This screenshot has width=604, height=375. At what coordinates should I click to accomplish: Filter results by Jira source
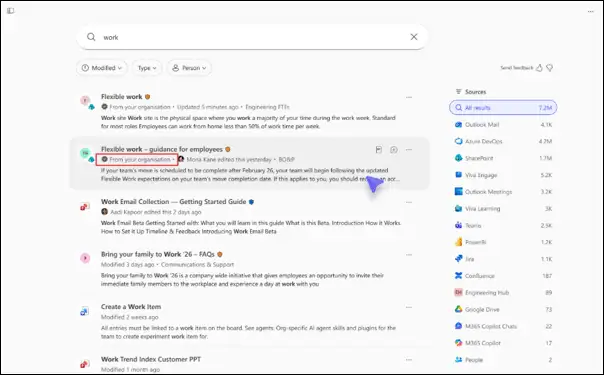click(503, 259)
